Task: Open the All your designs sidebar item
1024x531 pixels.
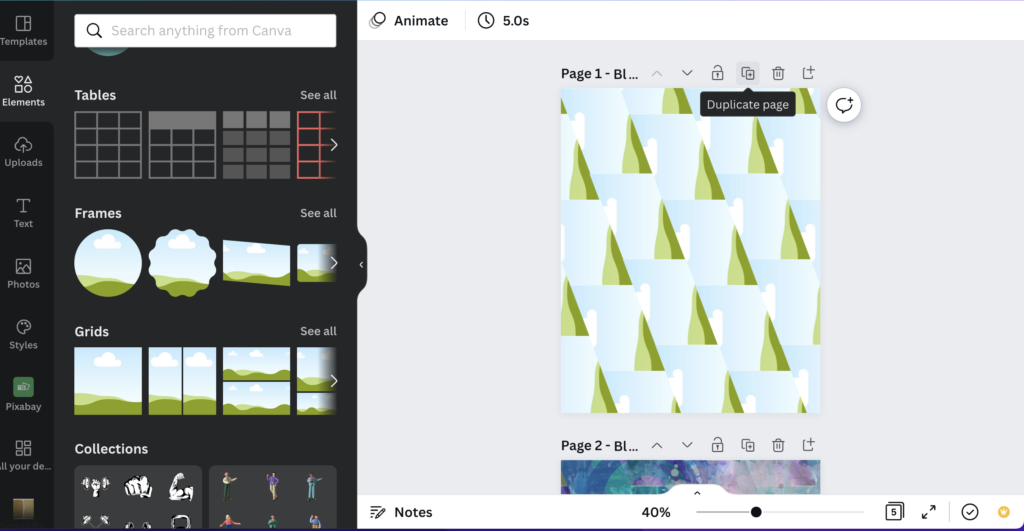Action: click(24, 455)
